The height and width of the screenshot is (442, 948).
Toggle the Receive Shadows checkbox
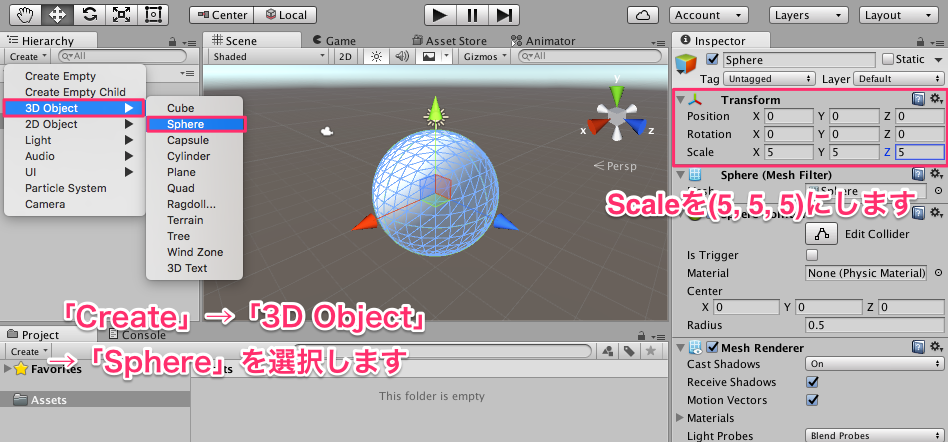(813, 382)
